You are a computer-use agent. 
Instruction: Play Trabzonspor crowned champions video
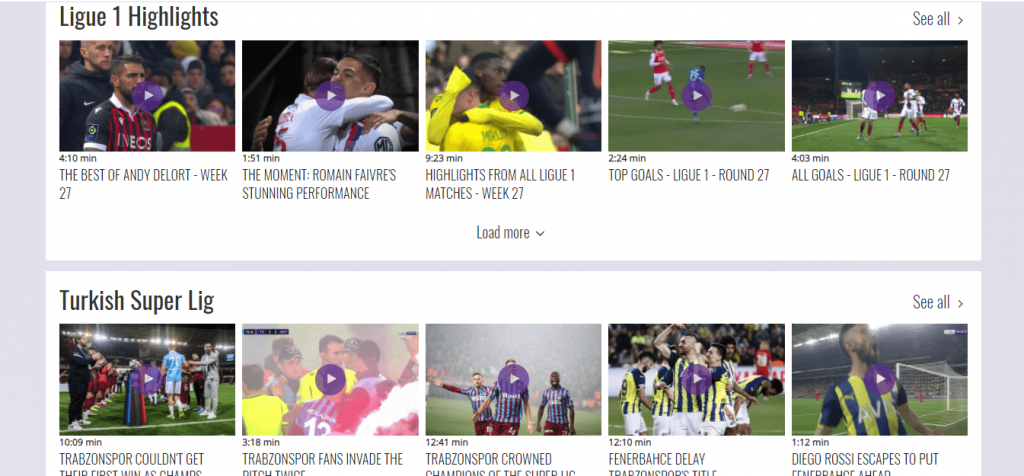click(513, 379)
